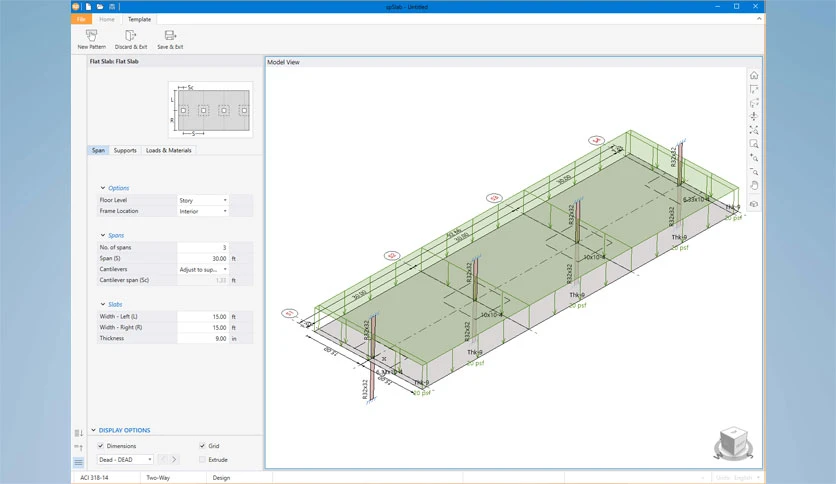Click the Model View panel title
Viewport: 836px width, 484px height.
pyautogui.click(x=283, y=62)
